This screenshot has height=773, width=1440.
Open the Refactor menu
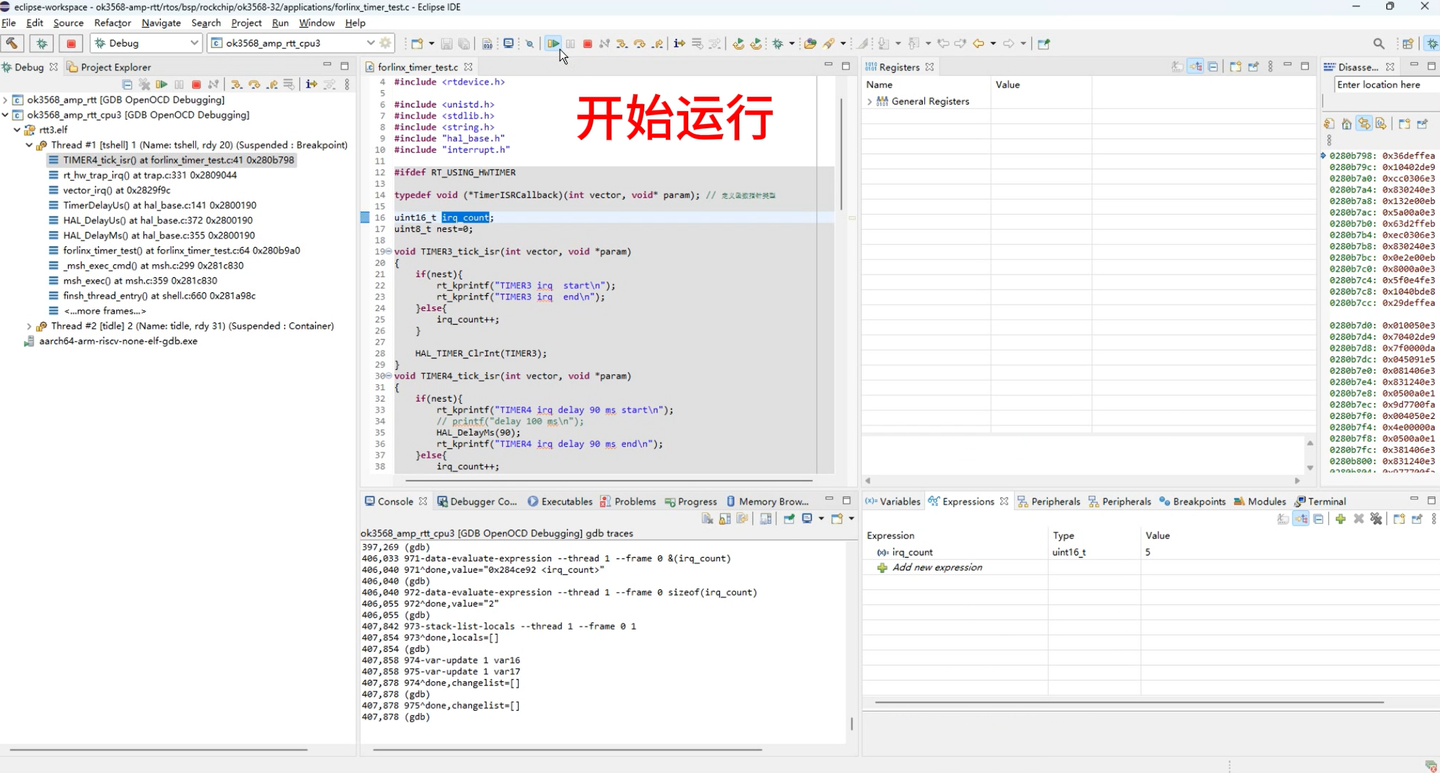(x=112, y=23)
